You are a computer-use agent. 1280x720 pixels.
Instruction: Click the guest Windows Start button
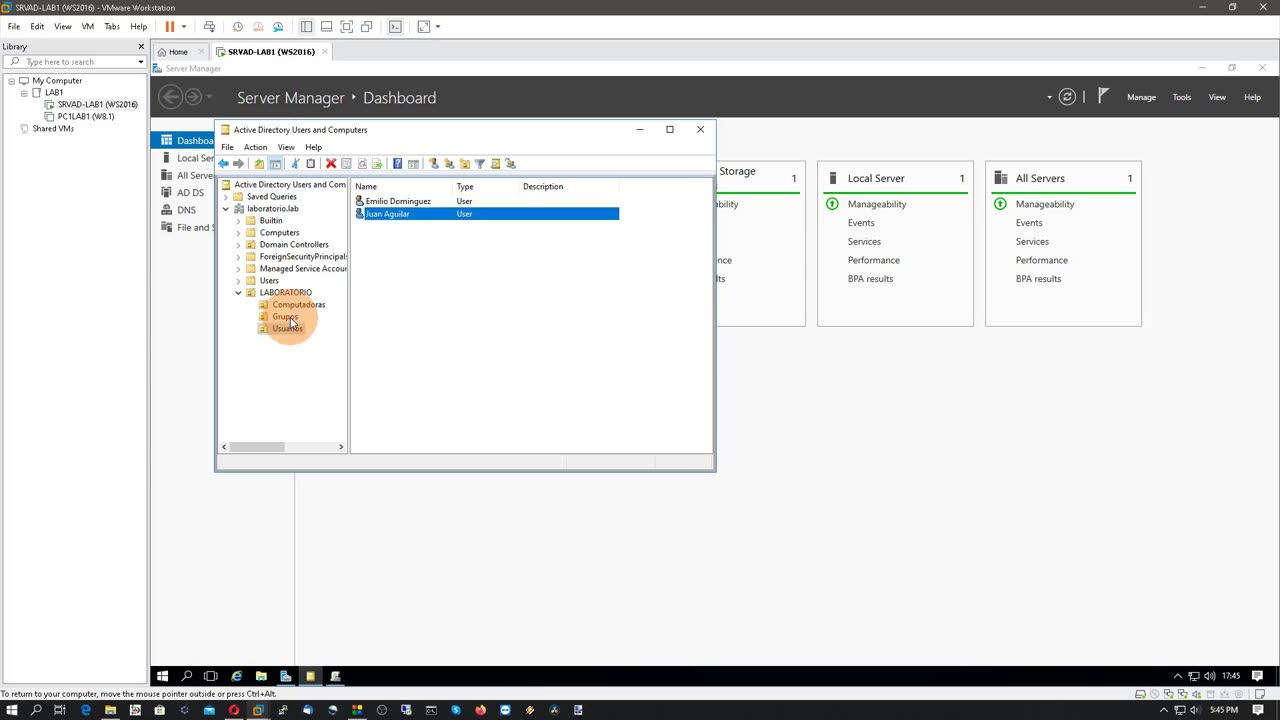point(162,677)
